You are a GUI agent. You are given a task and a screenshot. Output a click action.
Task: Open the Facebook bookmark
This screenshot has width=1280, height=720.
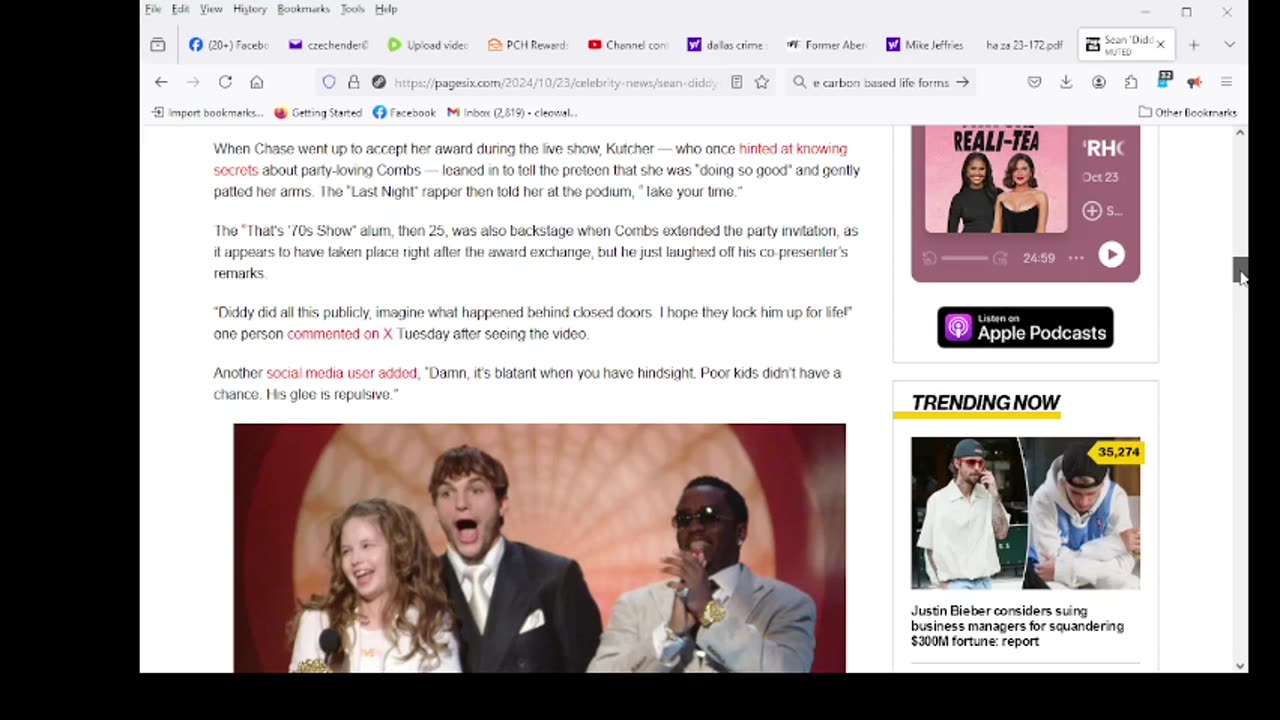404,113
